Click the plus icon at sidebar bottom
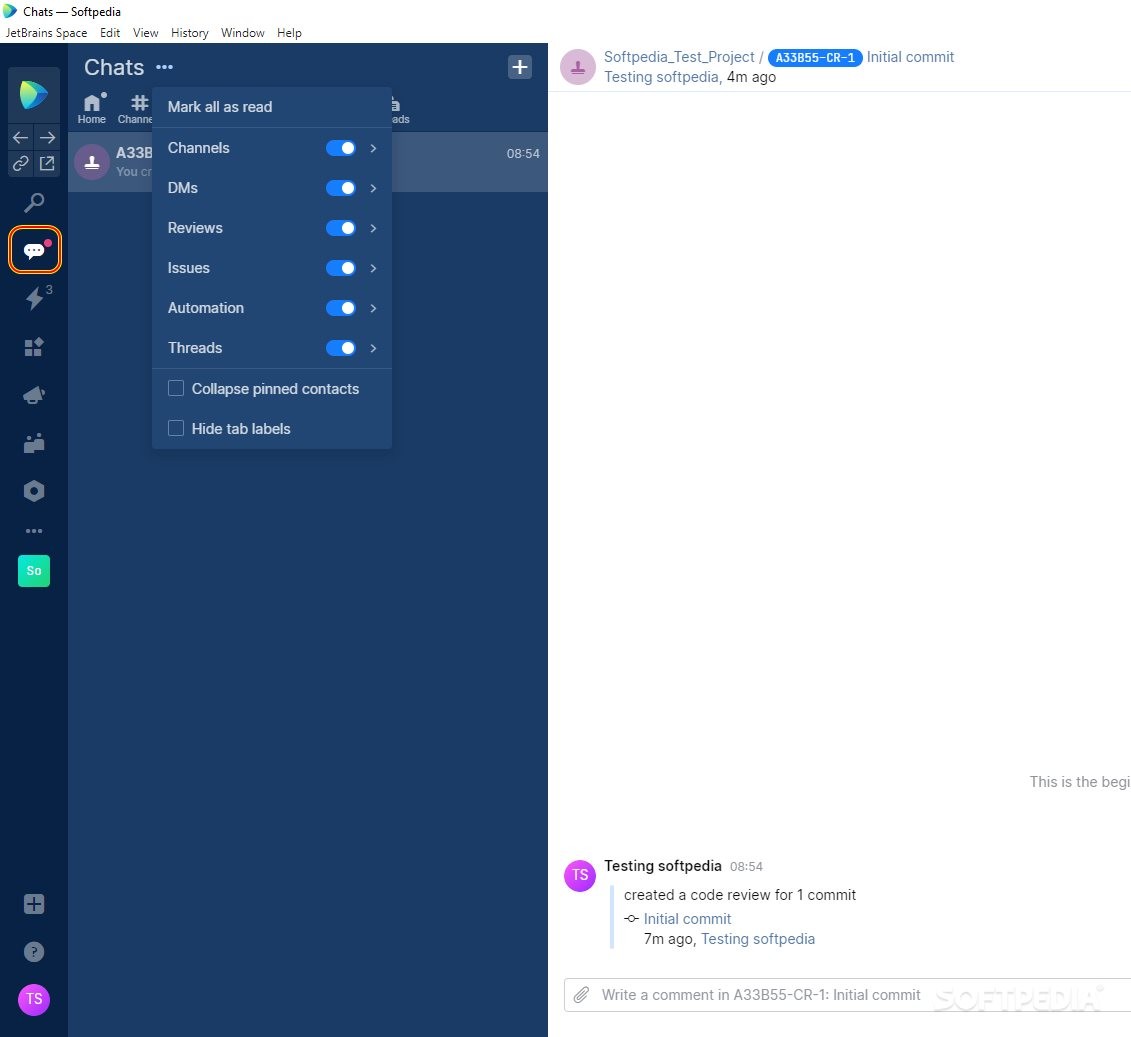Screen dimensions: 1131x1037 click(x=34, y=904)
